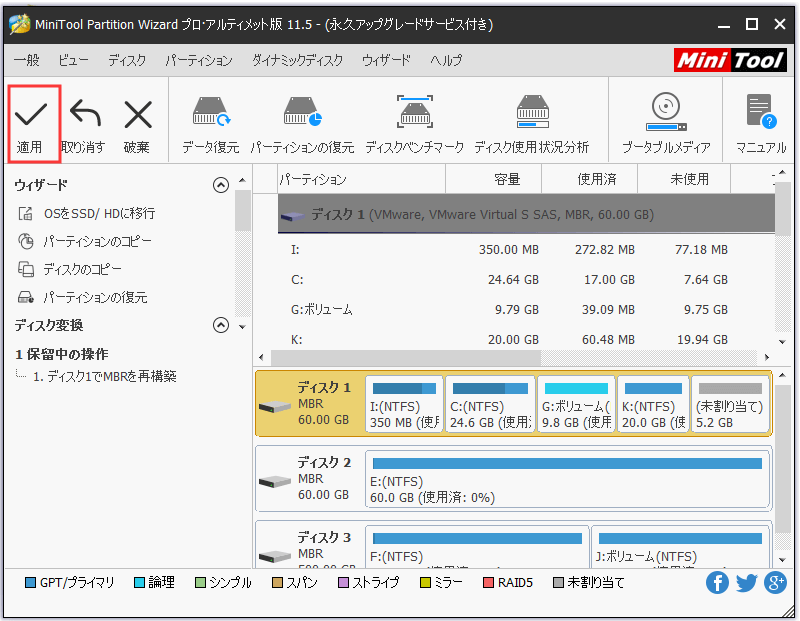The width and height of the screenshot is (800, 621).
Task: Click the sidebar scrollbar down arrow
Action: click(x=241, y=327)
